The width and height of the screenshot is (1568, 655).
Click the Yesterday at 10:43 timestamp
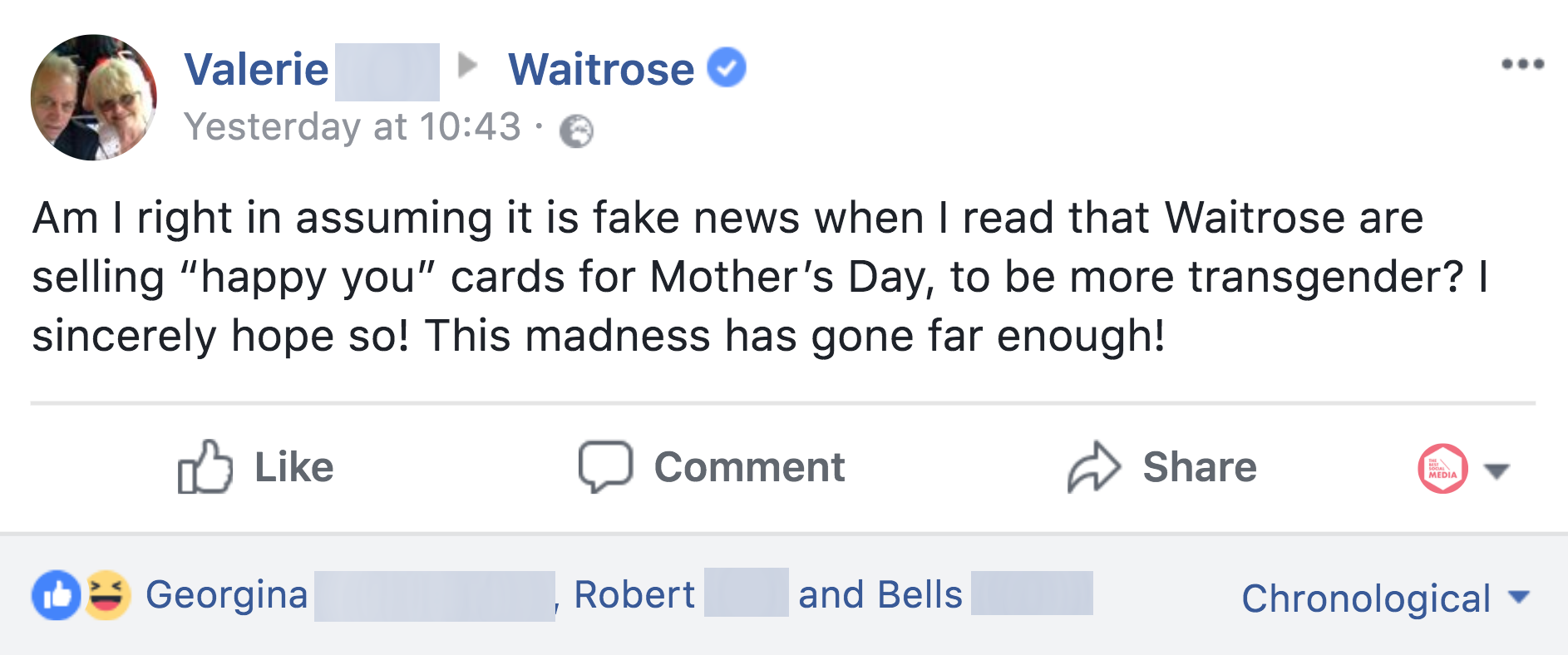click(x=352, y=127)
